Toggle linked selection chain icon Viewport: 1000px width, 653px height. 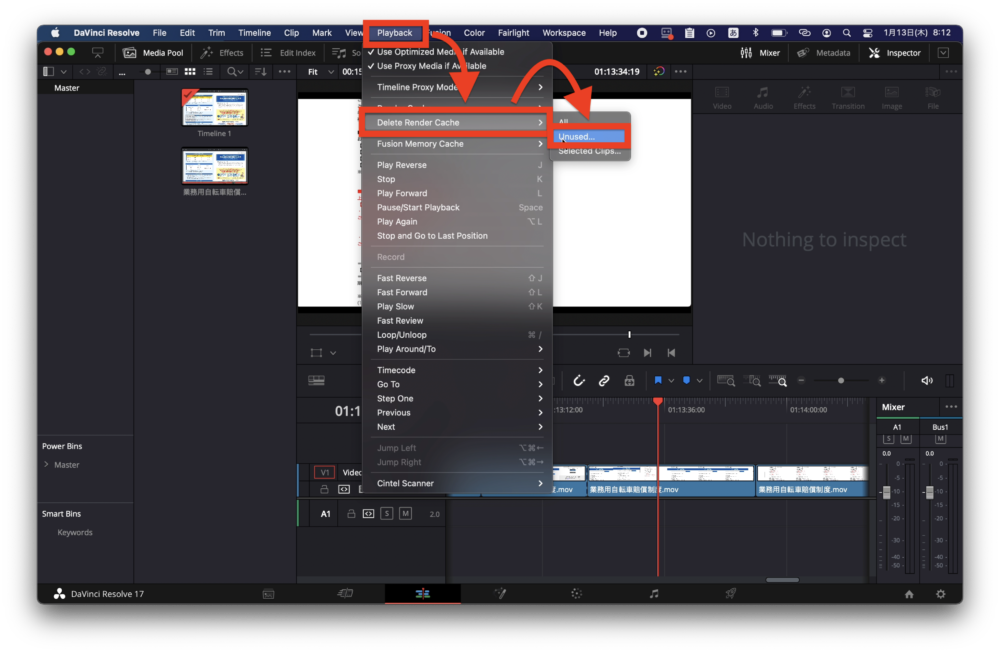coord(603,381)
